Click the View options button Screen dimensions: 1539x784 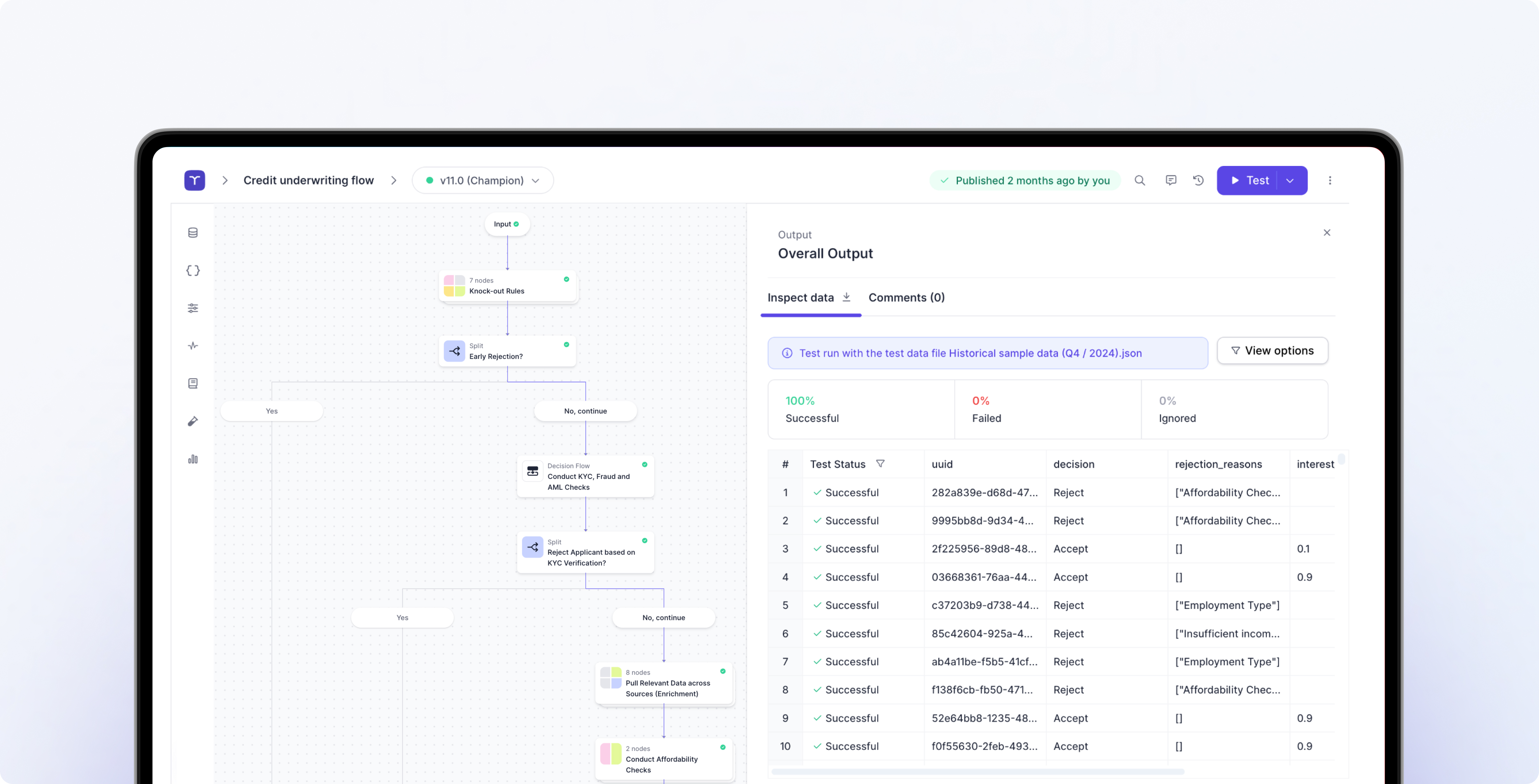(x=1272, y=350)
